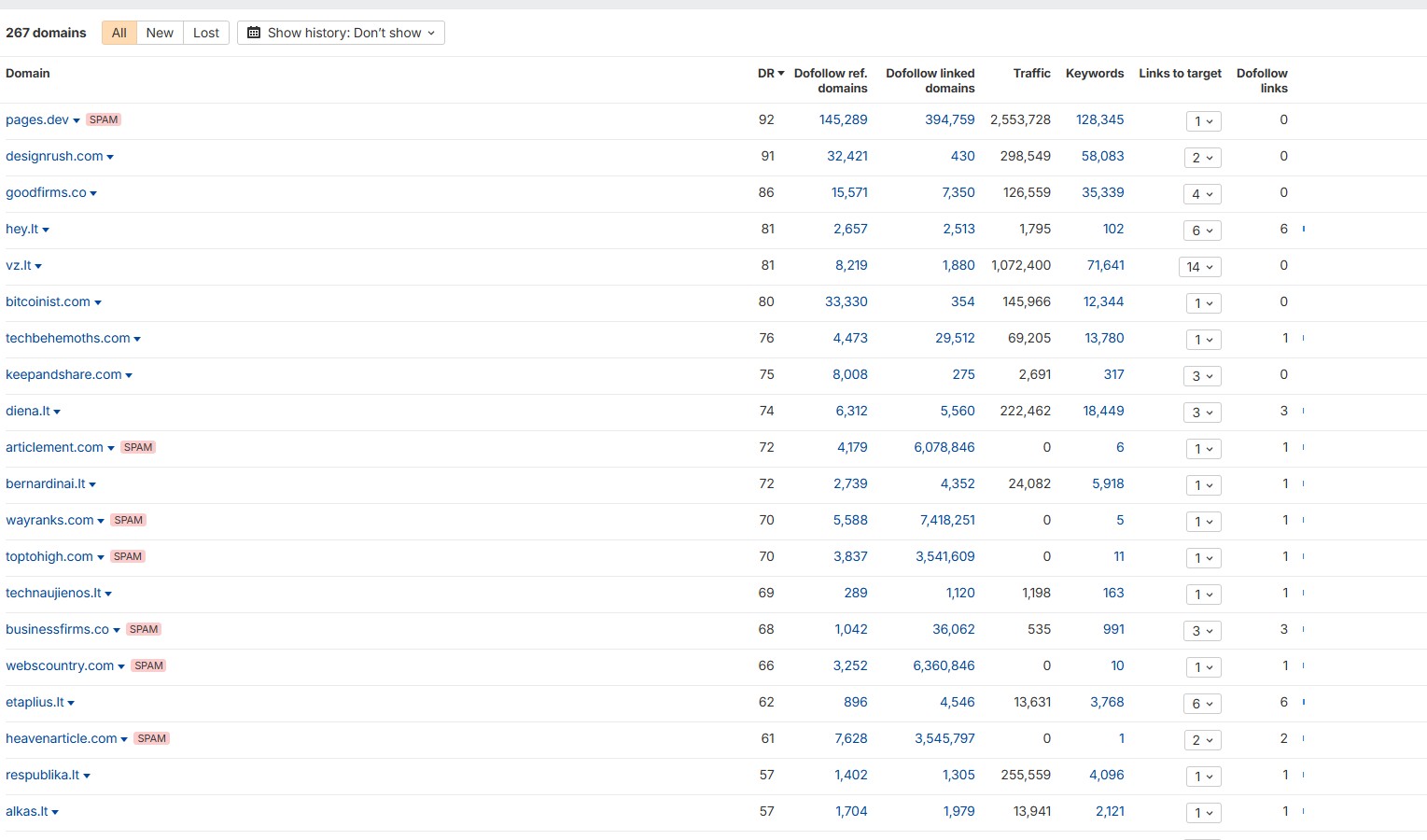
Task: Click the DR column sort arrow
Action: point(780,74)
